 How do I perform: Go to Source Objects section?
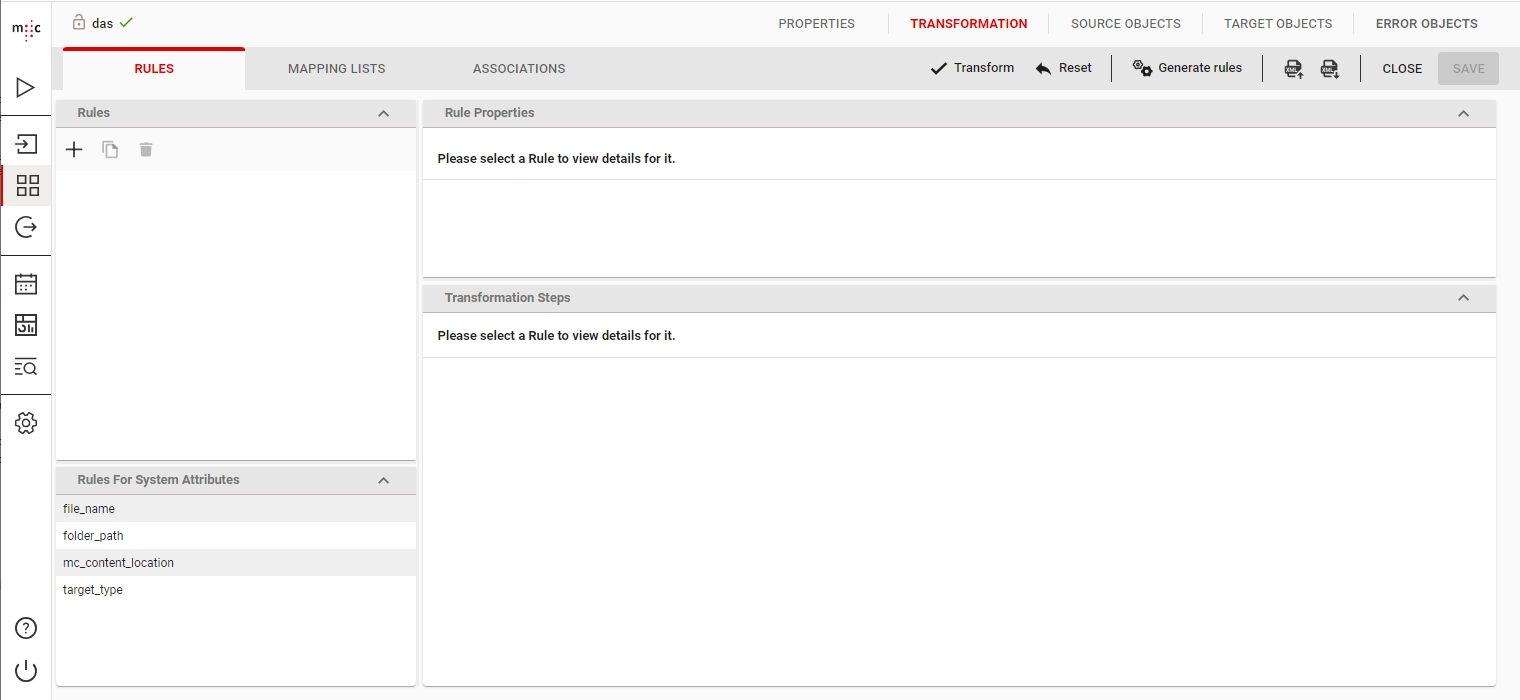coord(1125,24)
